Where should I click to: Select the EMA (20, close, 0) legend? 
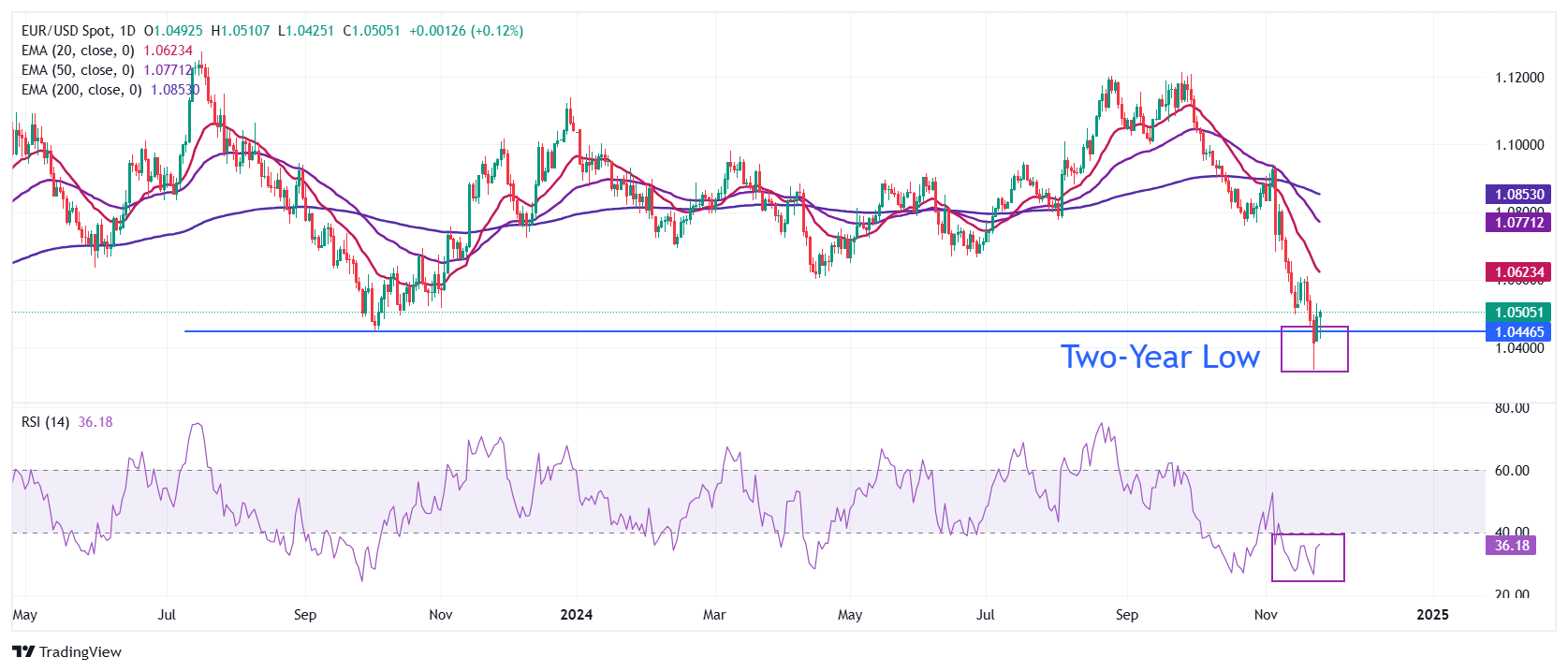[78, 51]
